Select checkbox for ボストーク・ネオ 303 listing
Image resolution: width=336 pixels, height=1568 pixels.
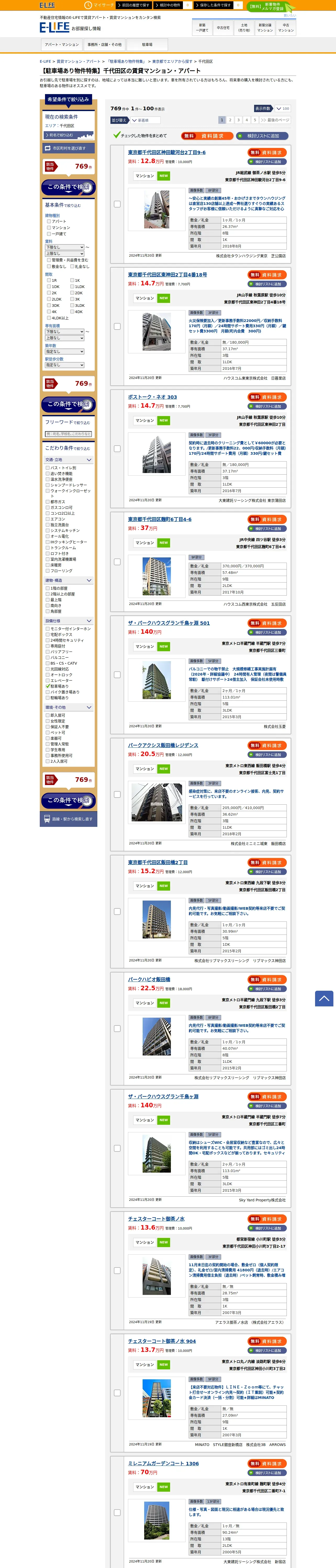117,449
